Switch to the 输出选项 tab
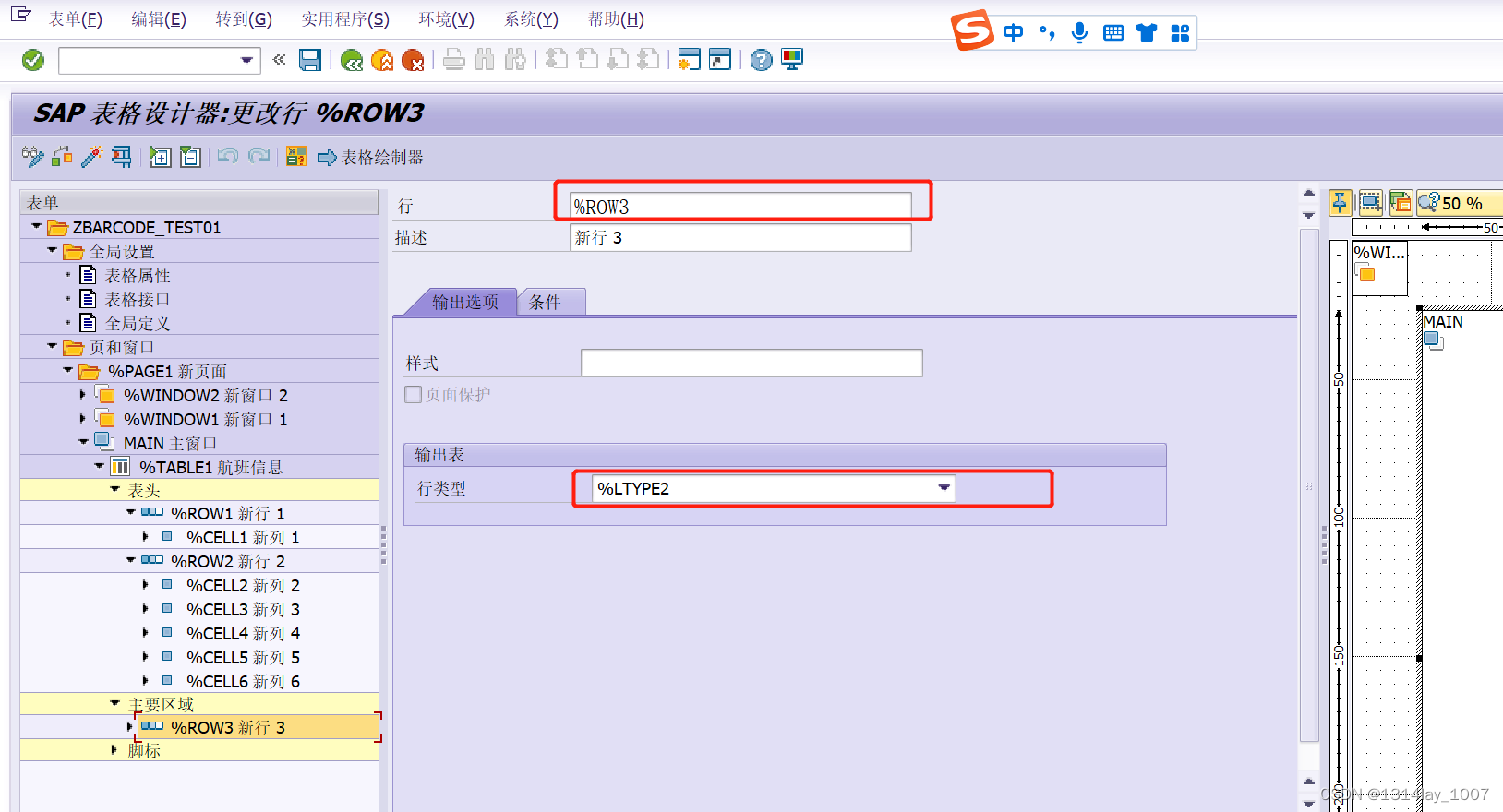The image size is (1503, 812). tap(464, 302)
